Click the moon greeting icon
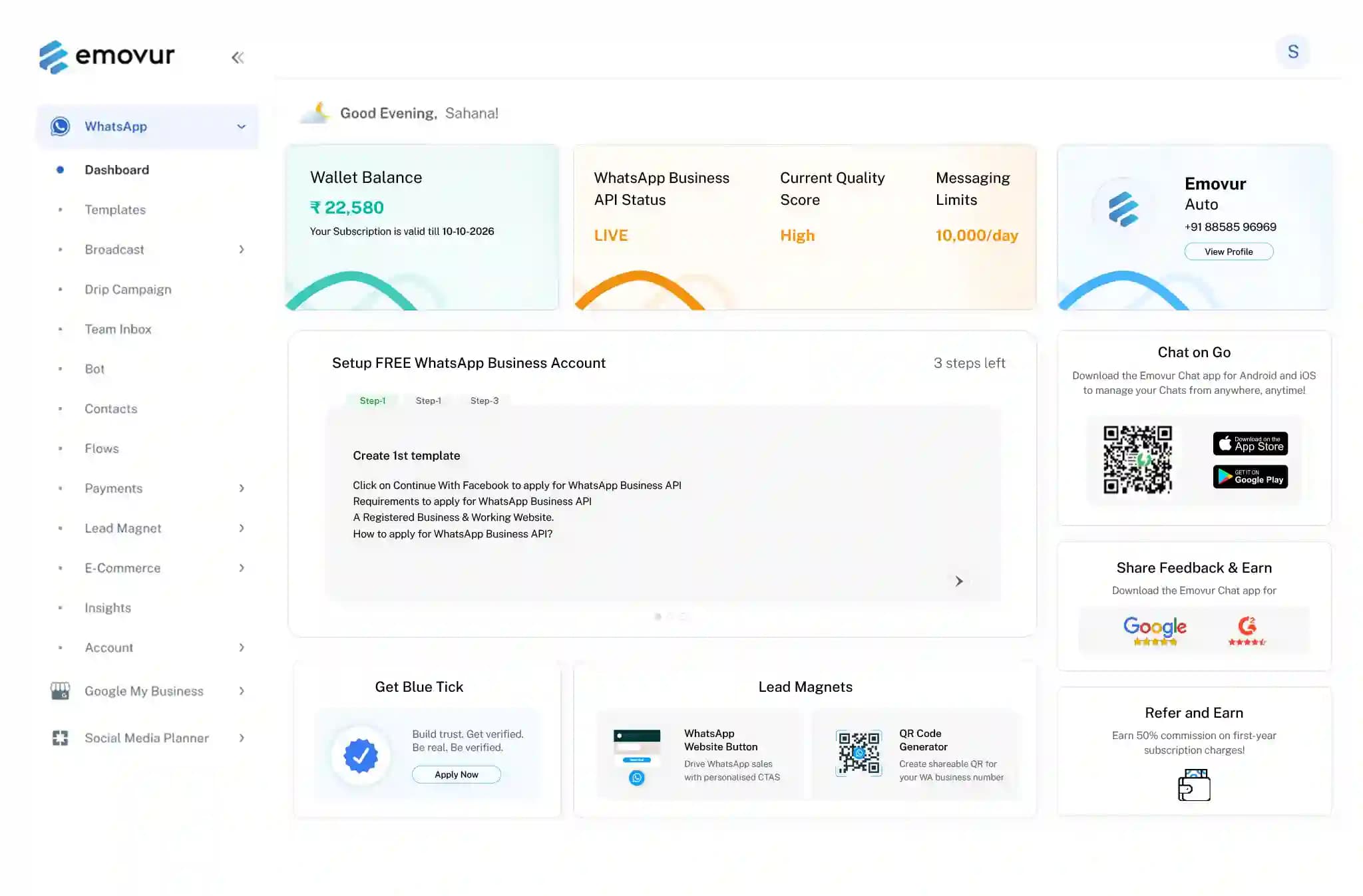Image resolution: width=1363 pixels, height=896 pixels. [x=315, y=113]
